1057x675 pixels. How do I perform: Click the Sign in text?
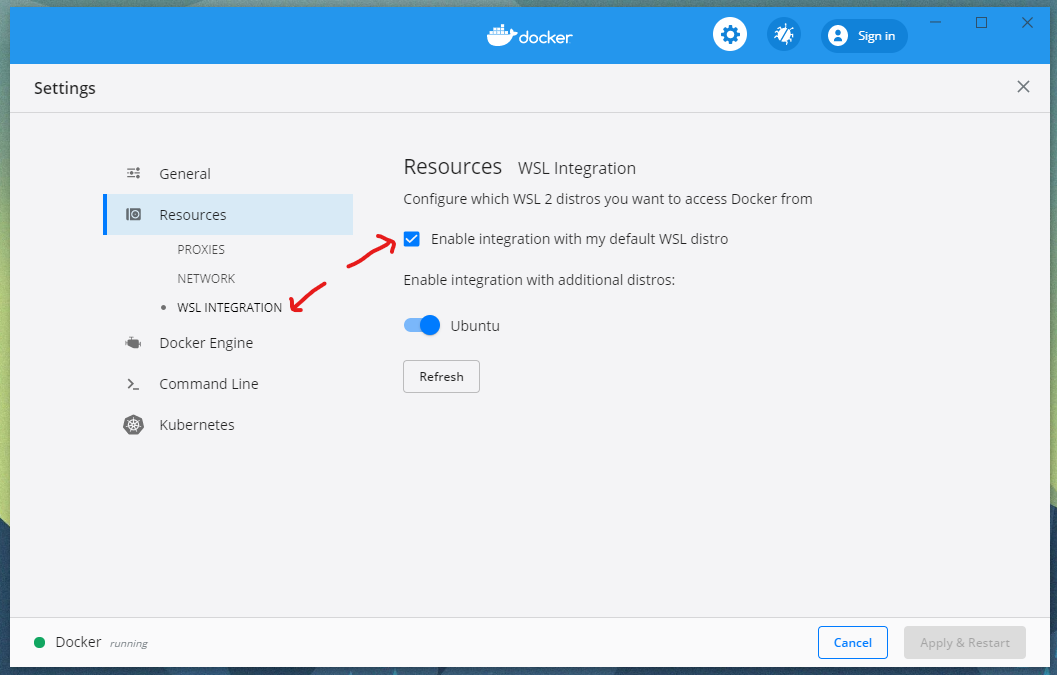click(x=876, y=36)
